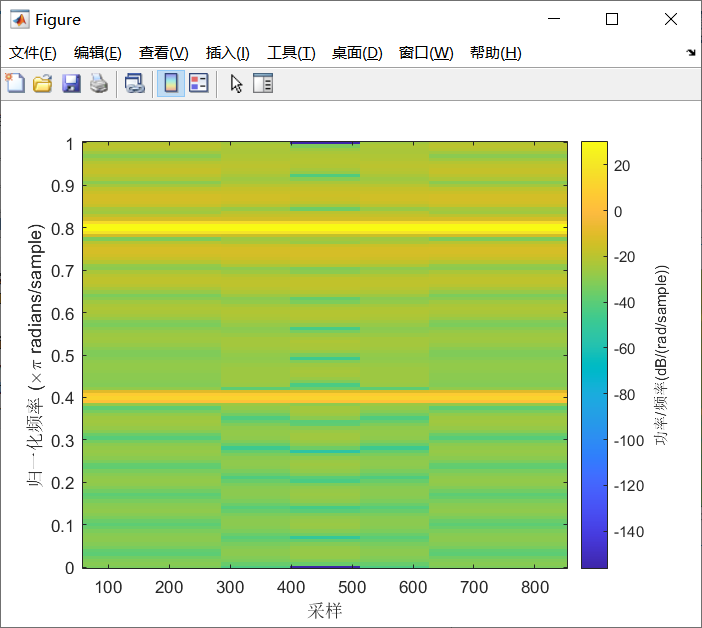This screenshot has width=702, height=628.
Task: Click the y-axis tick label 0.5
Action: click(x=63, y=356)
